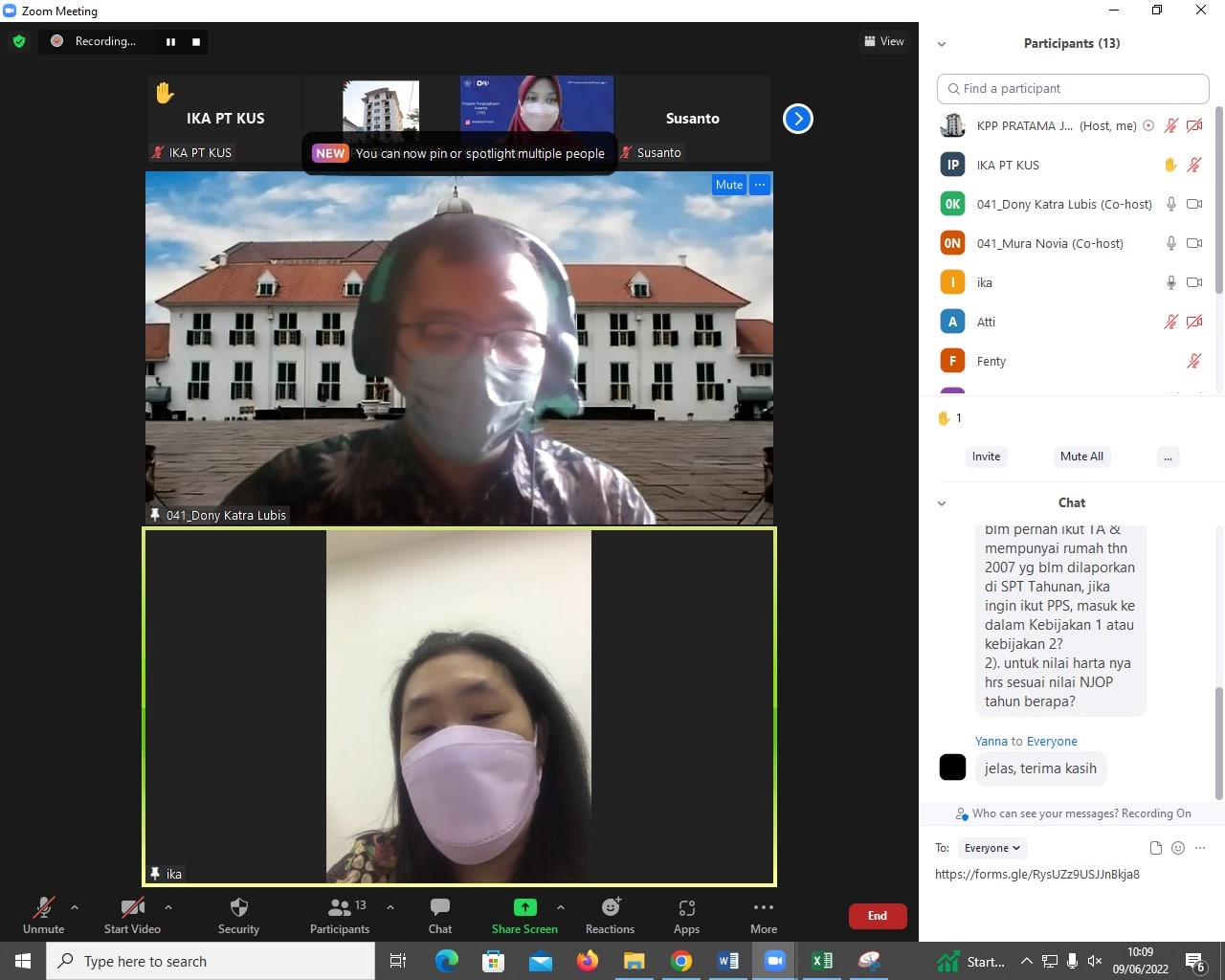Click the encryption shield icon
Screen dimensions: 1225x980
tap(19, 41)
